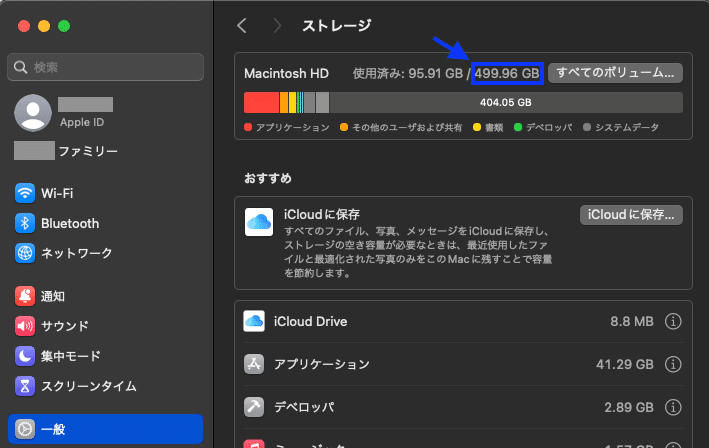Focus the 検索 search field
Viewport: 709px width, 448px height.
[105, 67]
